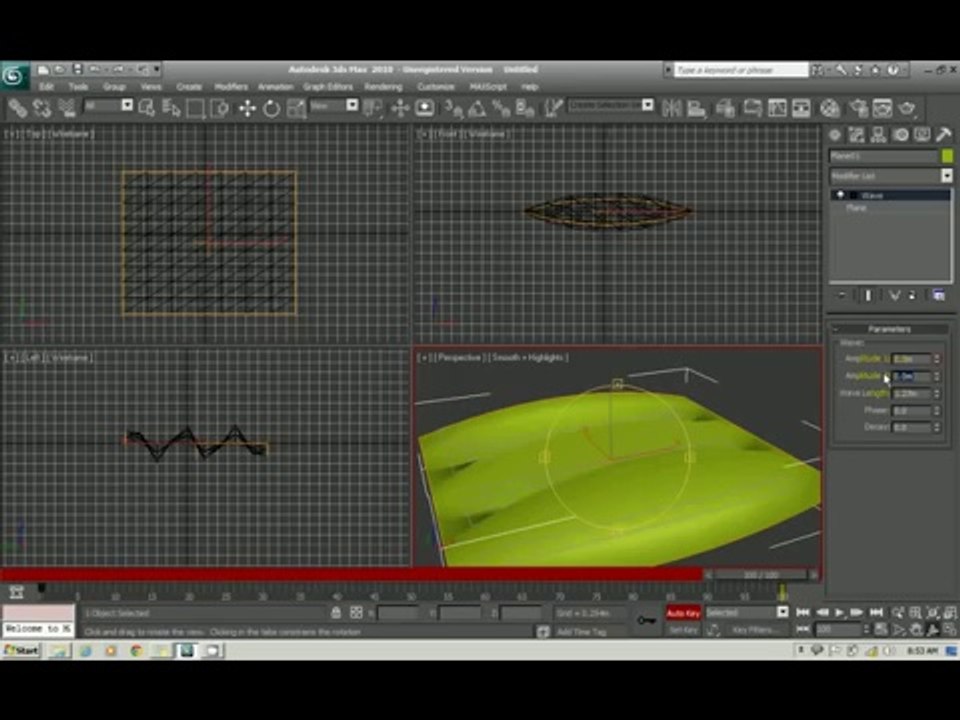960x720 pixels.
Task: Toggle Selection Lock padlock in status bar
Action: 336,612
